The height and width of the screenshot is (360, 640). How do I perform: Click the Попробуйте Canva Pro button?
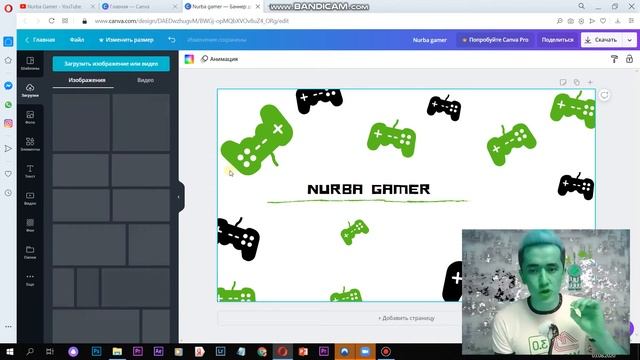[x=495, y=40]
